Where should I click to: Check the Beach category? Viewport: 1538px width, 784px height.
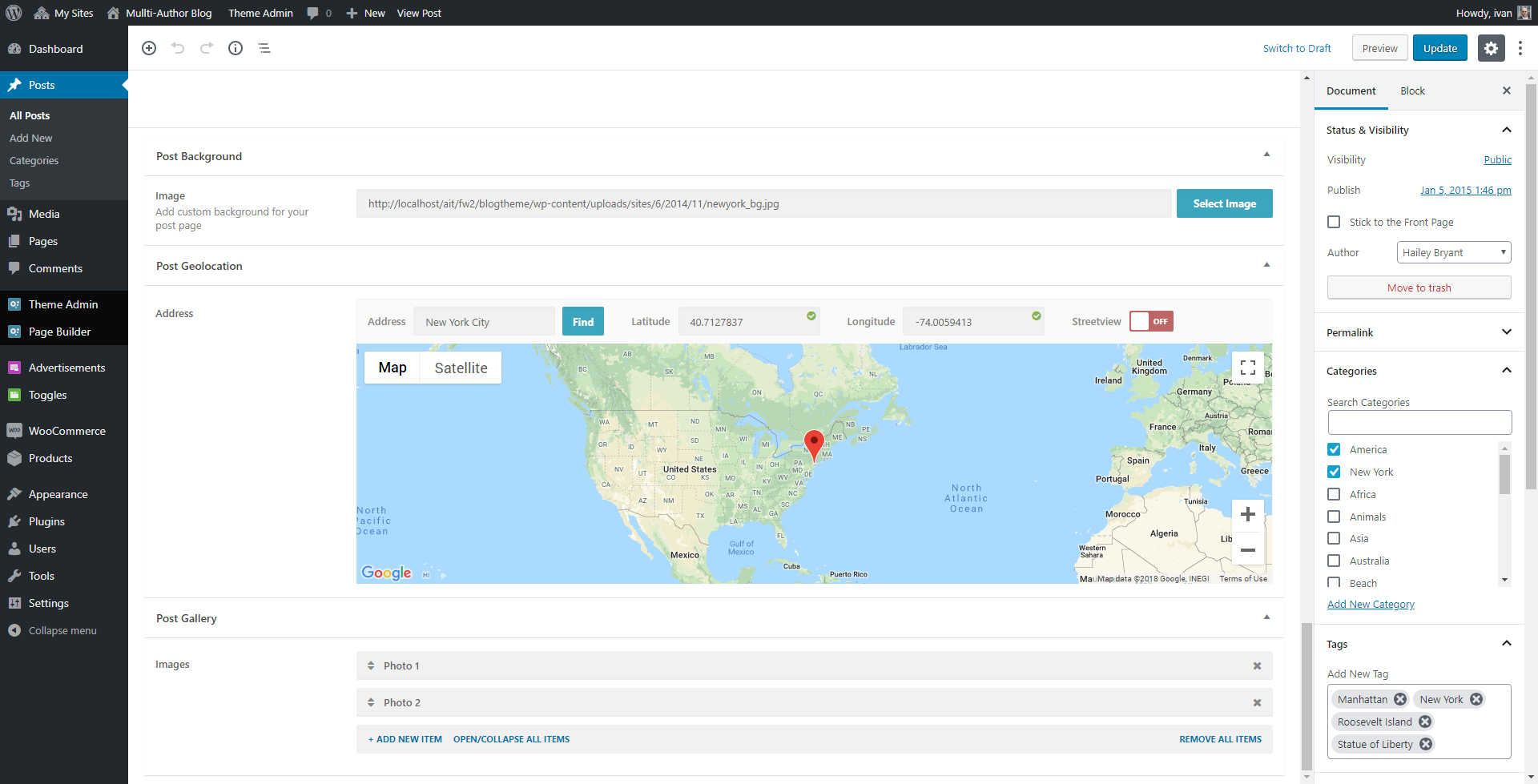pyautogui.click(x=1334, y=582)
